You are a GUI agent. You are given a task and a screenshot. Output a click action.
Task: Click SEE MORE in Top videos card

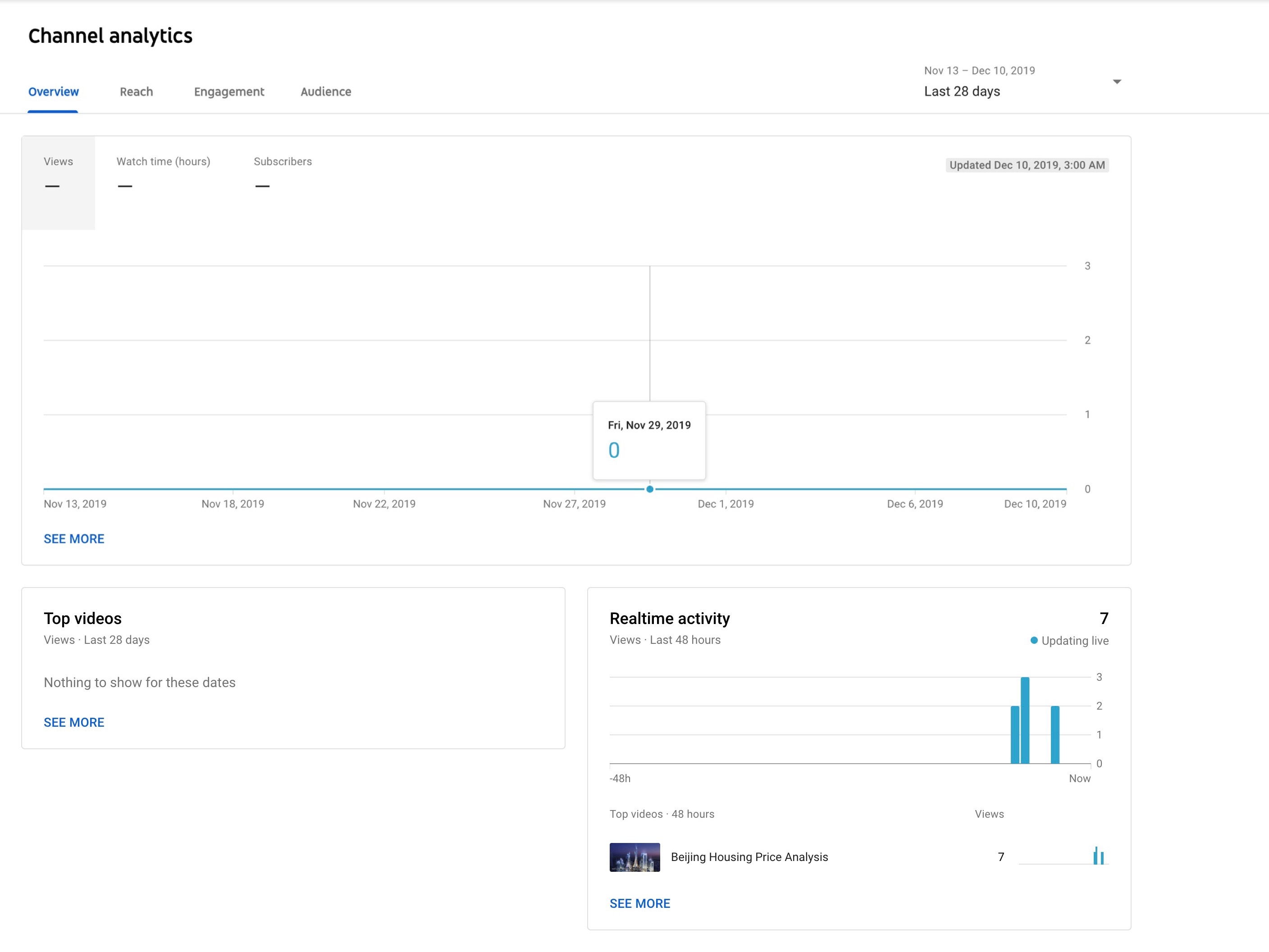[x=74, y=722]
